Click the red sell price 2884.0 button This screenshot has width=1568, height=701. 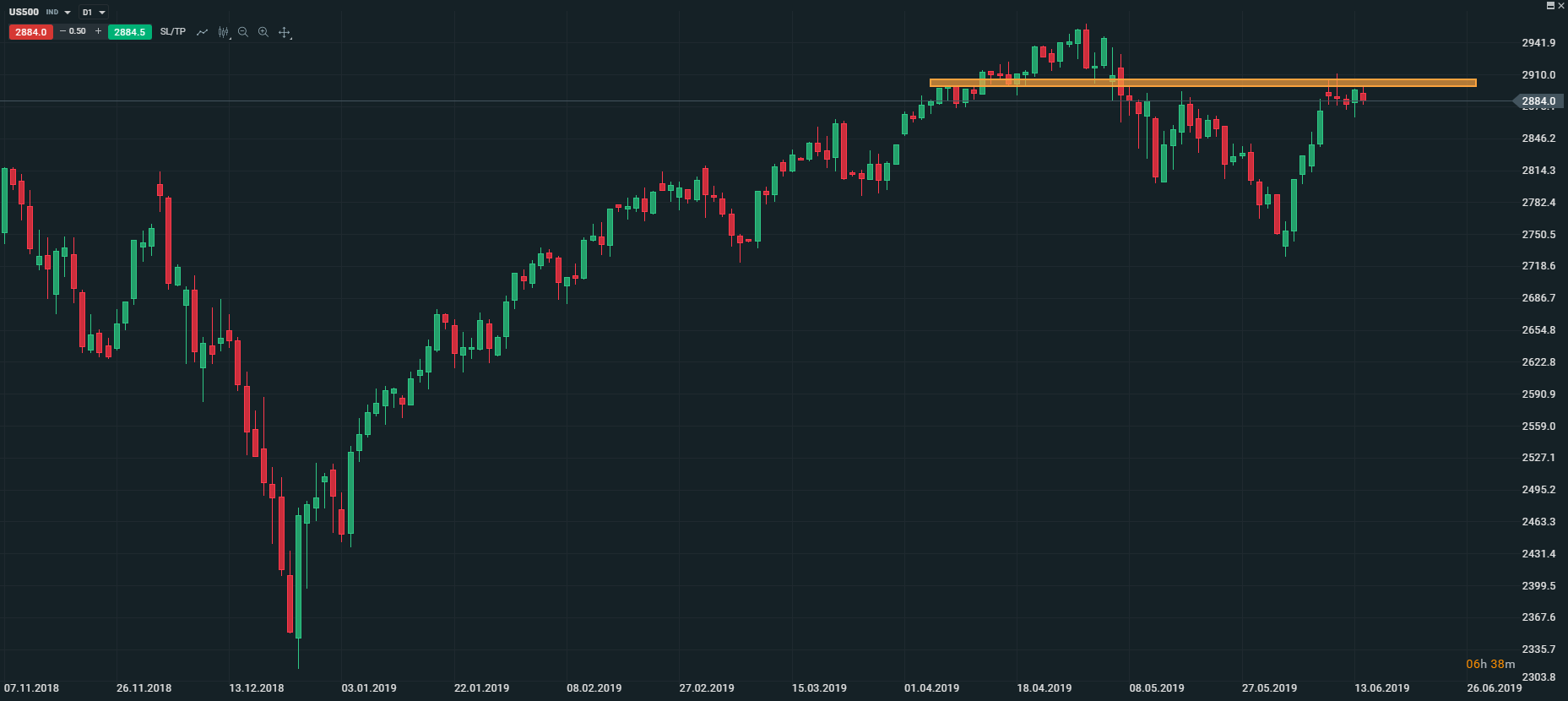pyautogui.click(x=31, y=32)
